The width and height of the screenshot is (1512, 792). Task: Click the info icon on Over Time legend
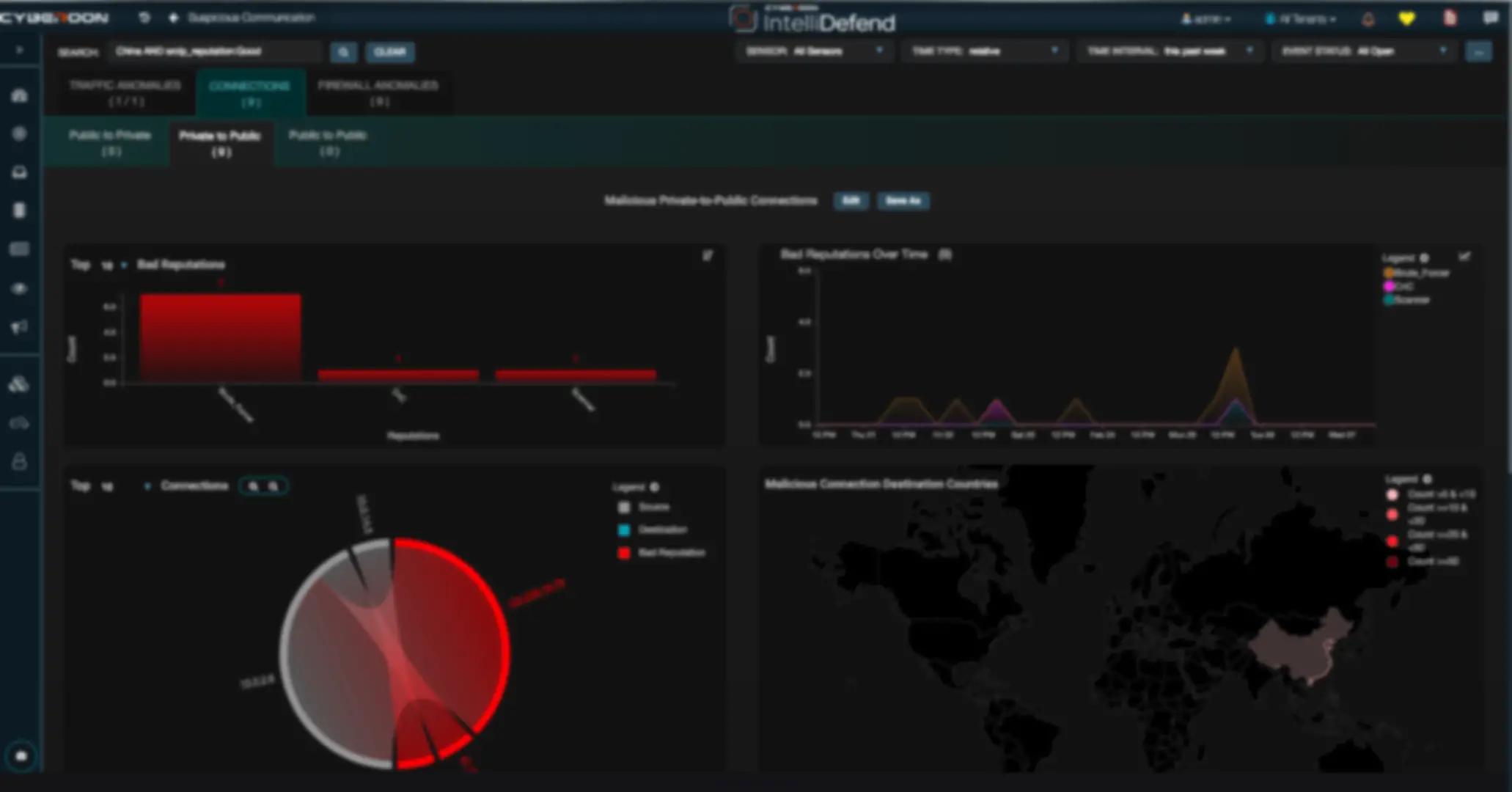click(1424, 258)
